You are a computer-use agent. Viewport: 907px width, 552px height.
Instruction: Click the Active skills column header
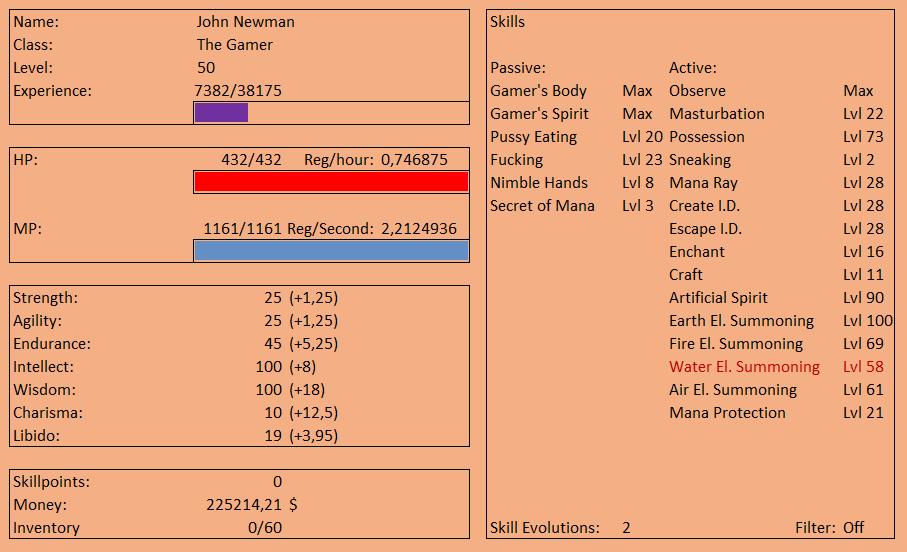(x=693, y=68)
